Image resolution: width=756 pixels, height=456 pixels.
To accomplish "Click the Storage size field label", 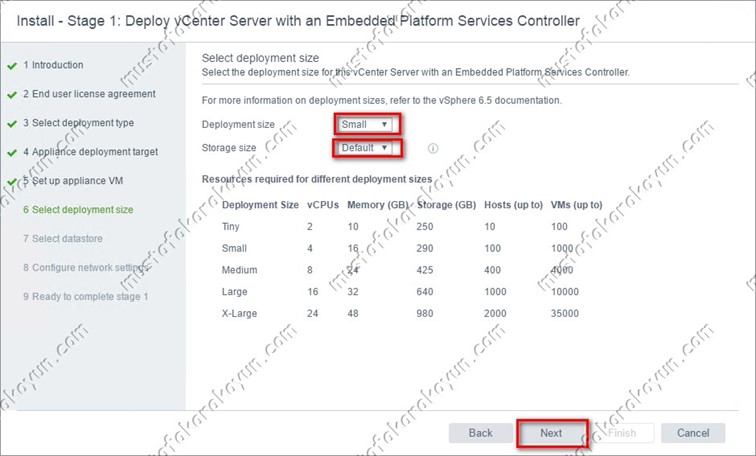I will (229, 148).
